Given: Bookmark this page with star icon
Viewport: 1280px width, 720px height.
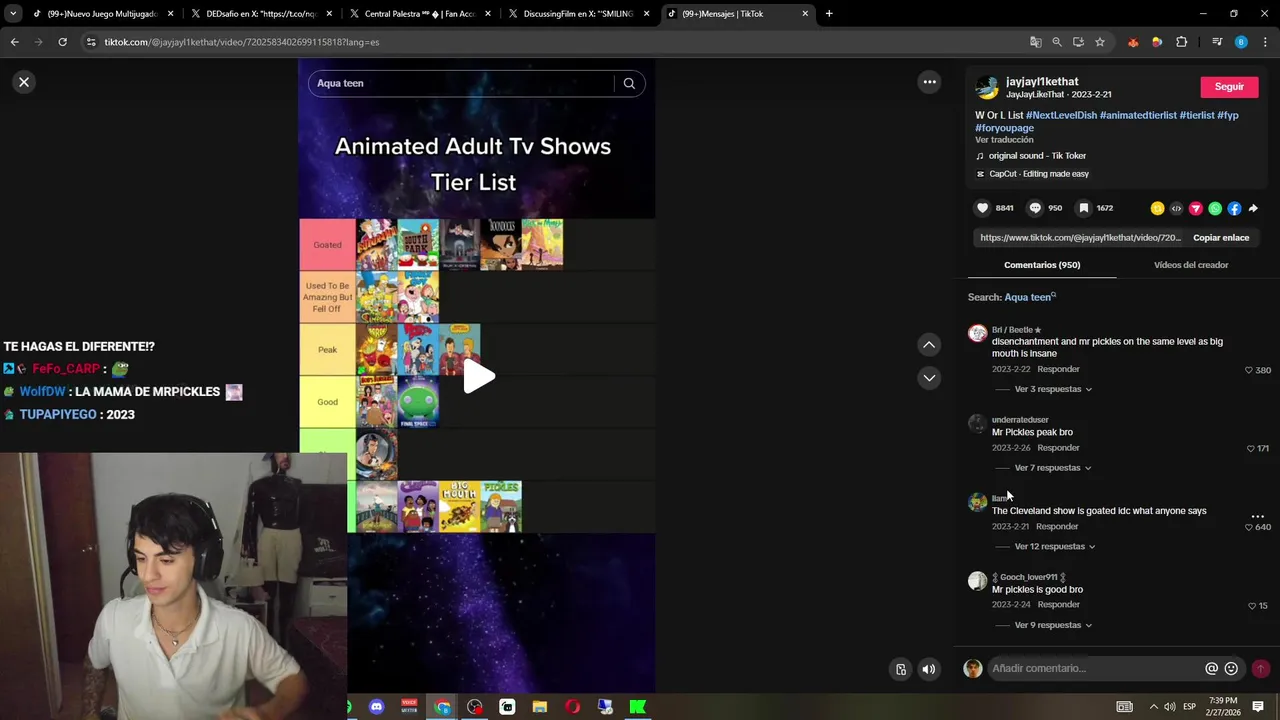Looking at the screenshot, I should [x=1100, y=42].
